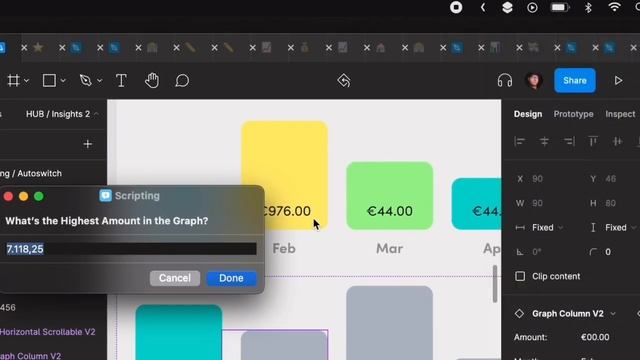Screen dimensions: 640x360
Task: Click the Align top icon
Action: click(x=593, y=141)
